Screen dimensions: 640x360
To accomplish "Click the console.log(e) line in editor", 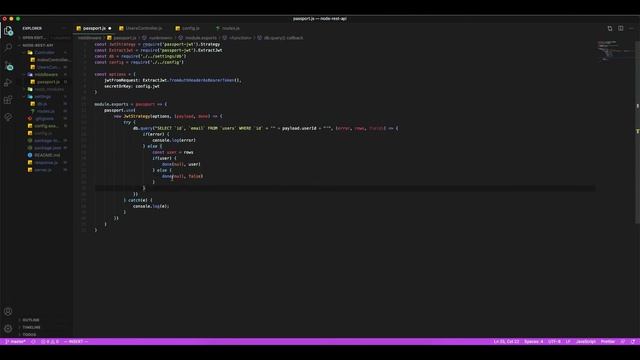I will 151,206.
